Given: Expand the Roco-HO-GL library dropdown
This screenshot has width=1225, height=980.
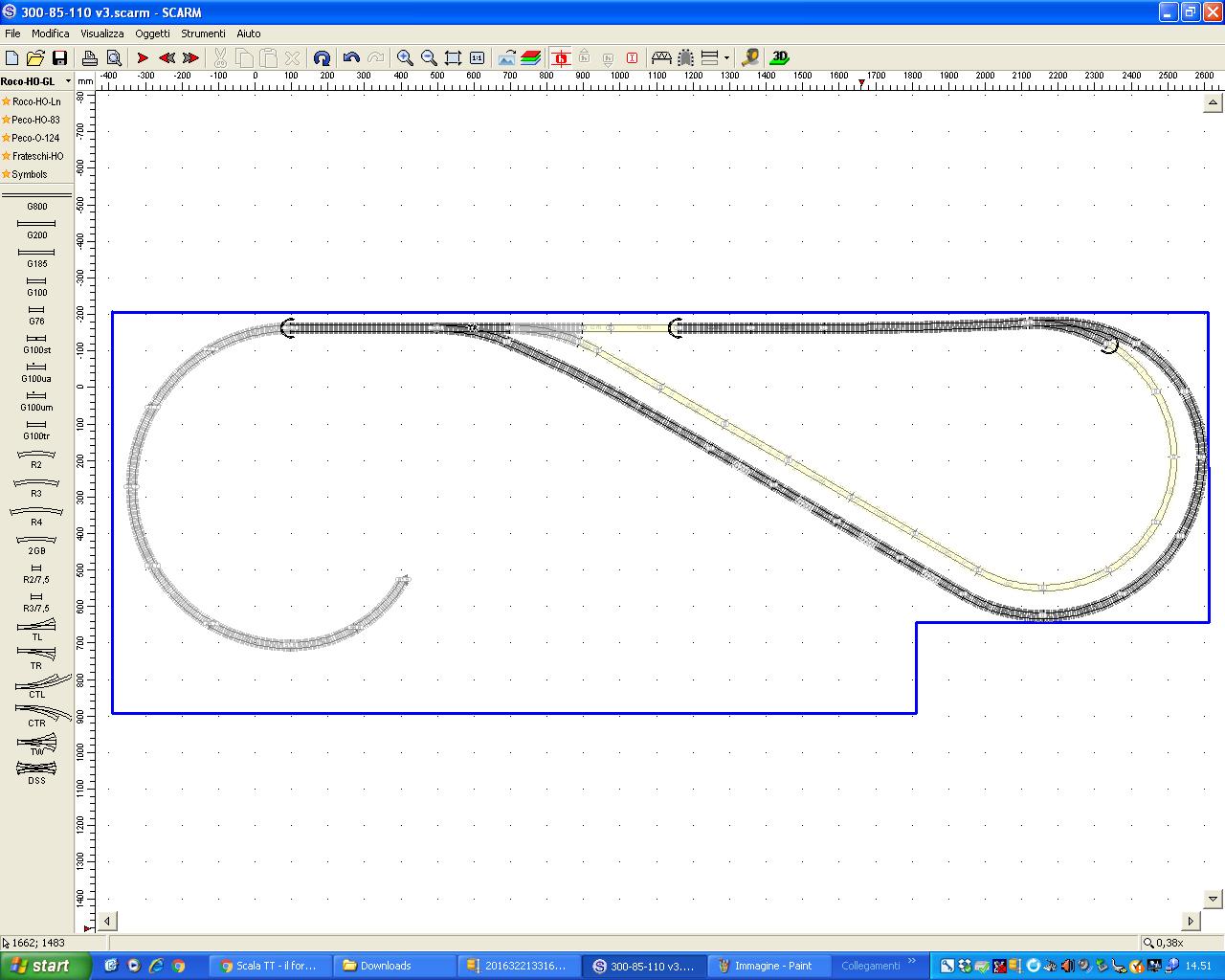Looking at the screenshot, I should pos(68,81).
